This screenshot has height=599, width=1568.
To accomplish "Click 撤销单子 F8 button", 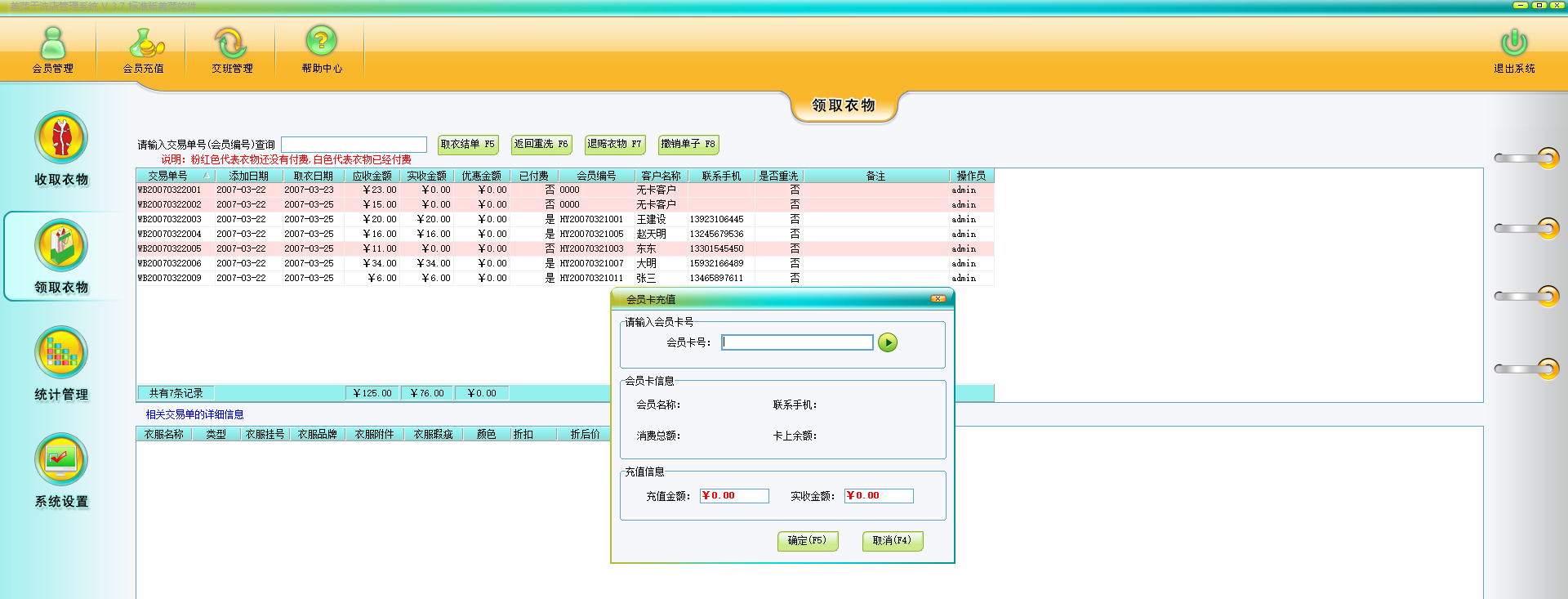I will 688,145.
